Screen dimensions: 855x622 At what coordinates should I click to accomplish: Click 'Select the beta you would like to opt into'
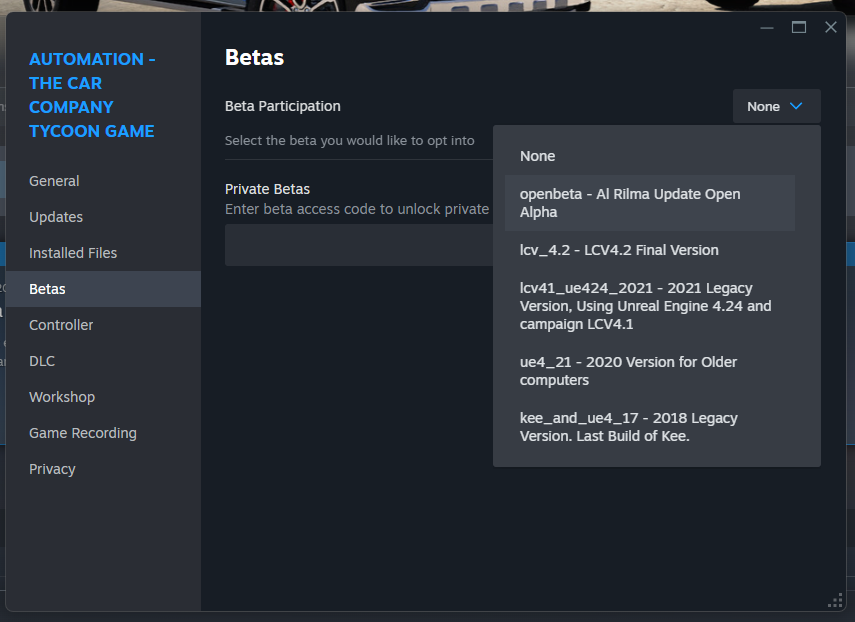point(350,141)
